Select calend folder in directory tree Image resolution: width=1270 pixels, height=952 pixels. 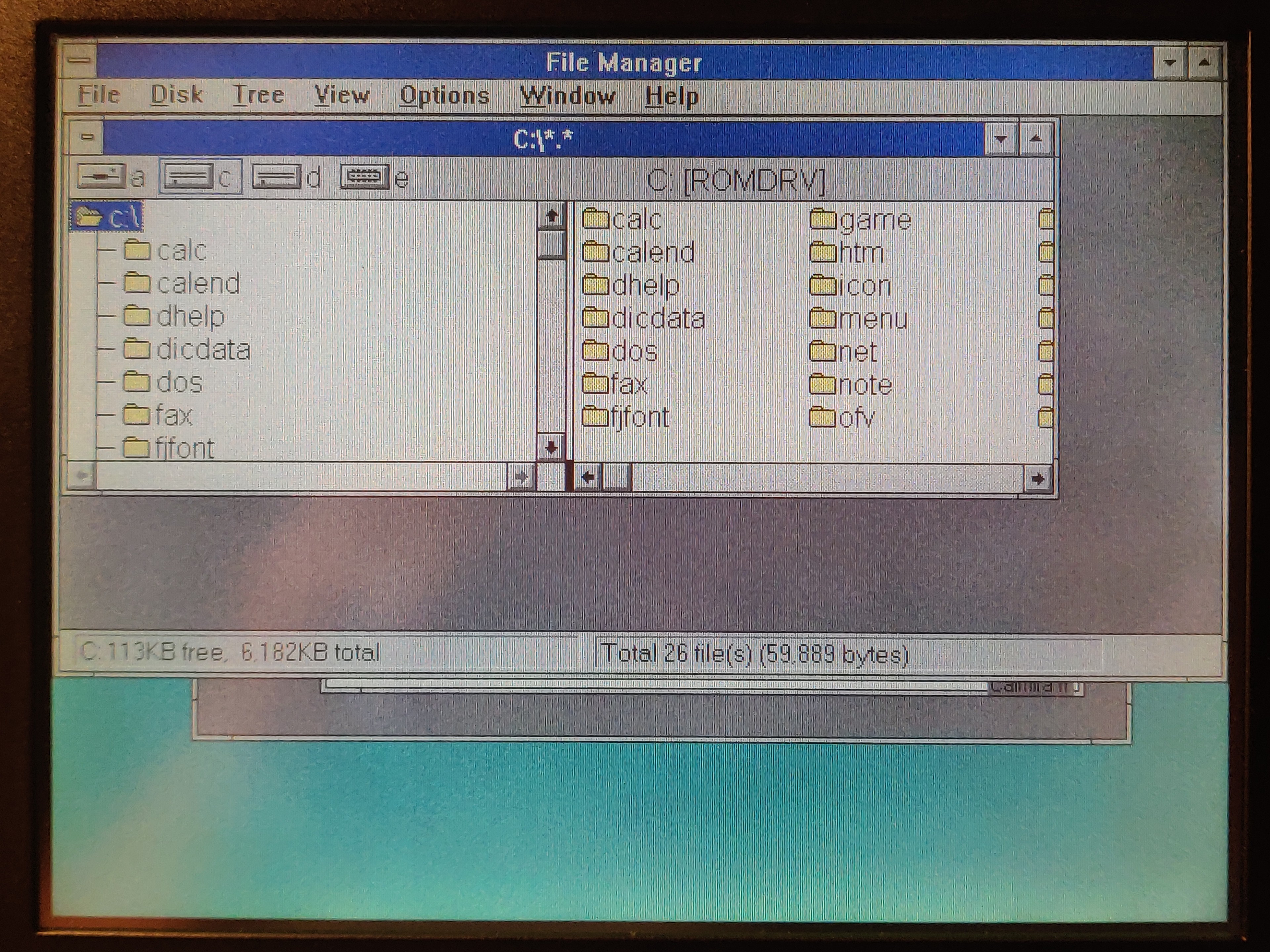(x=182, y=284)
